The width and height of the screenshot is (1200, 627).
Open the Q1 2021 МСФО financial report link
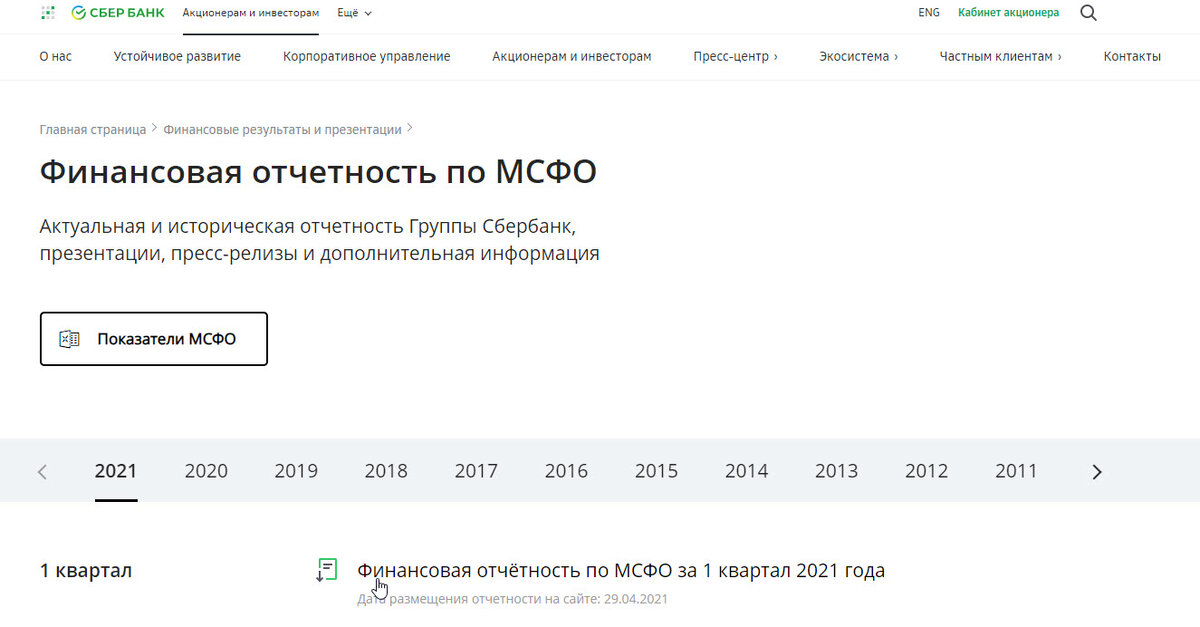(621, 570)
